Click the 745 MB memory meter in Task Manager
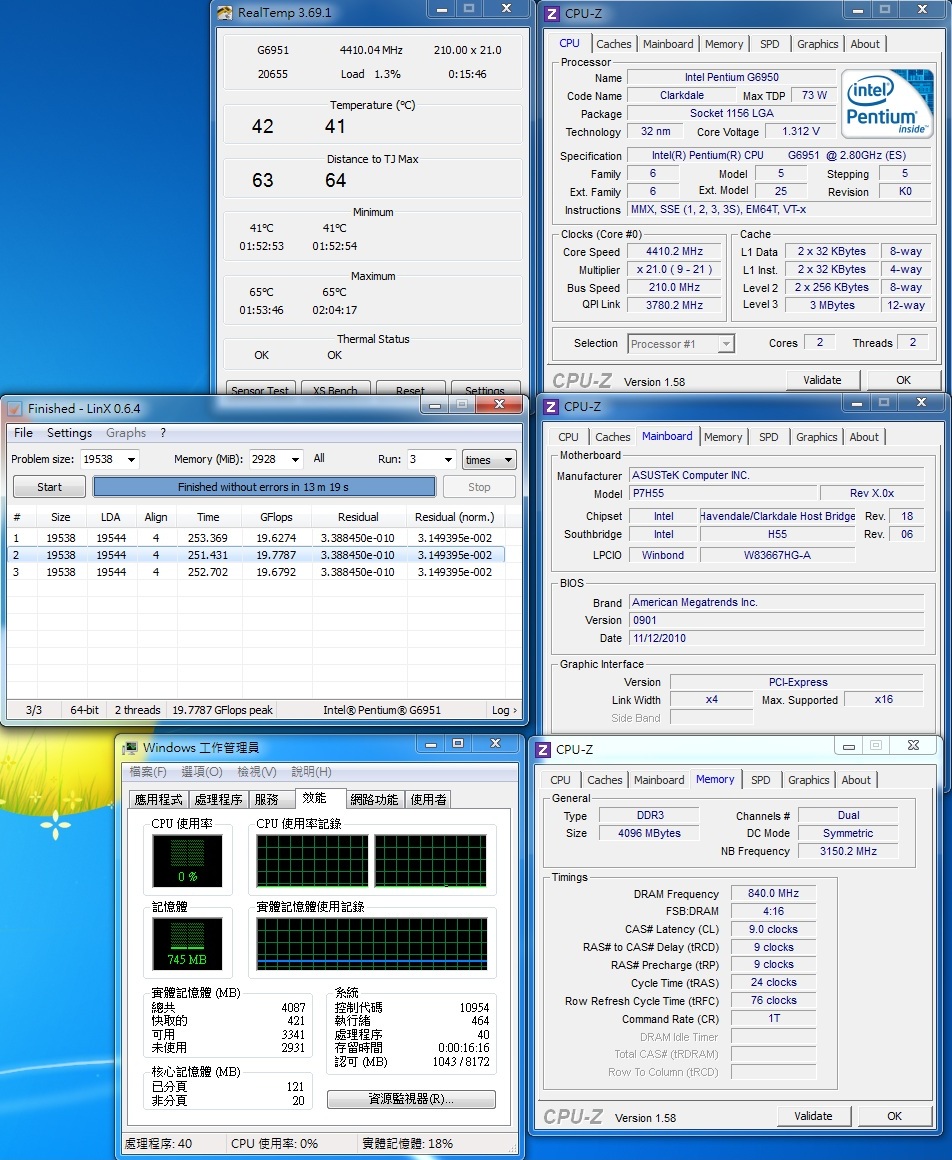Viewport: 952px width, 1160px height. [x=187, y=944]
